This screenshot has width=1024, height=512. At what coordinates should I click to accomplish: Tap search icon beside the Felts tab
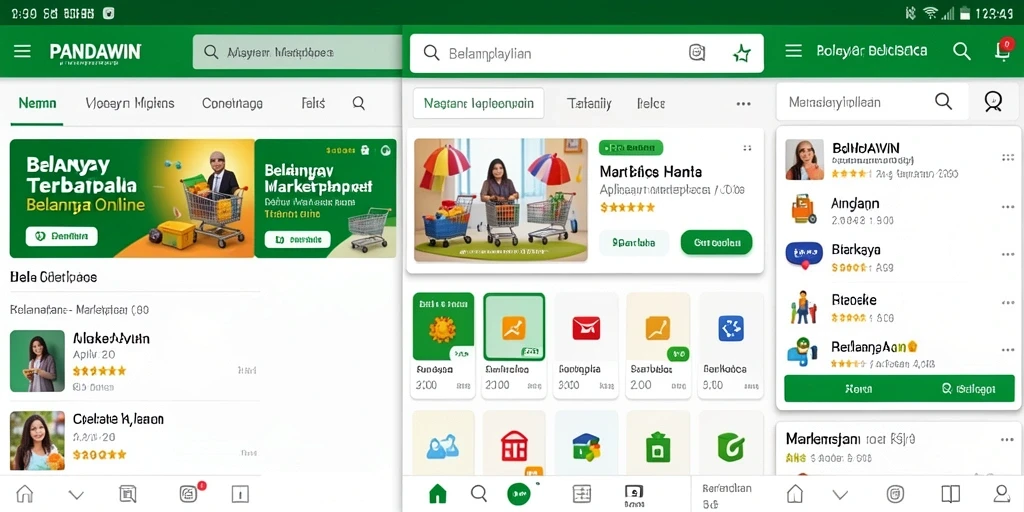click(359, 103)
